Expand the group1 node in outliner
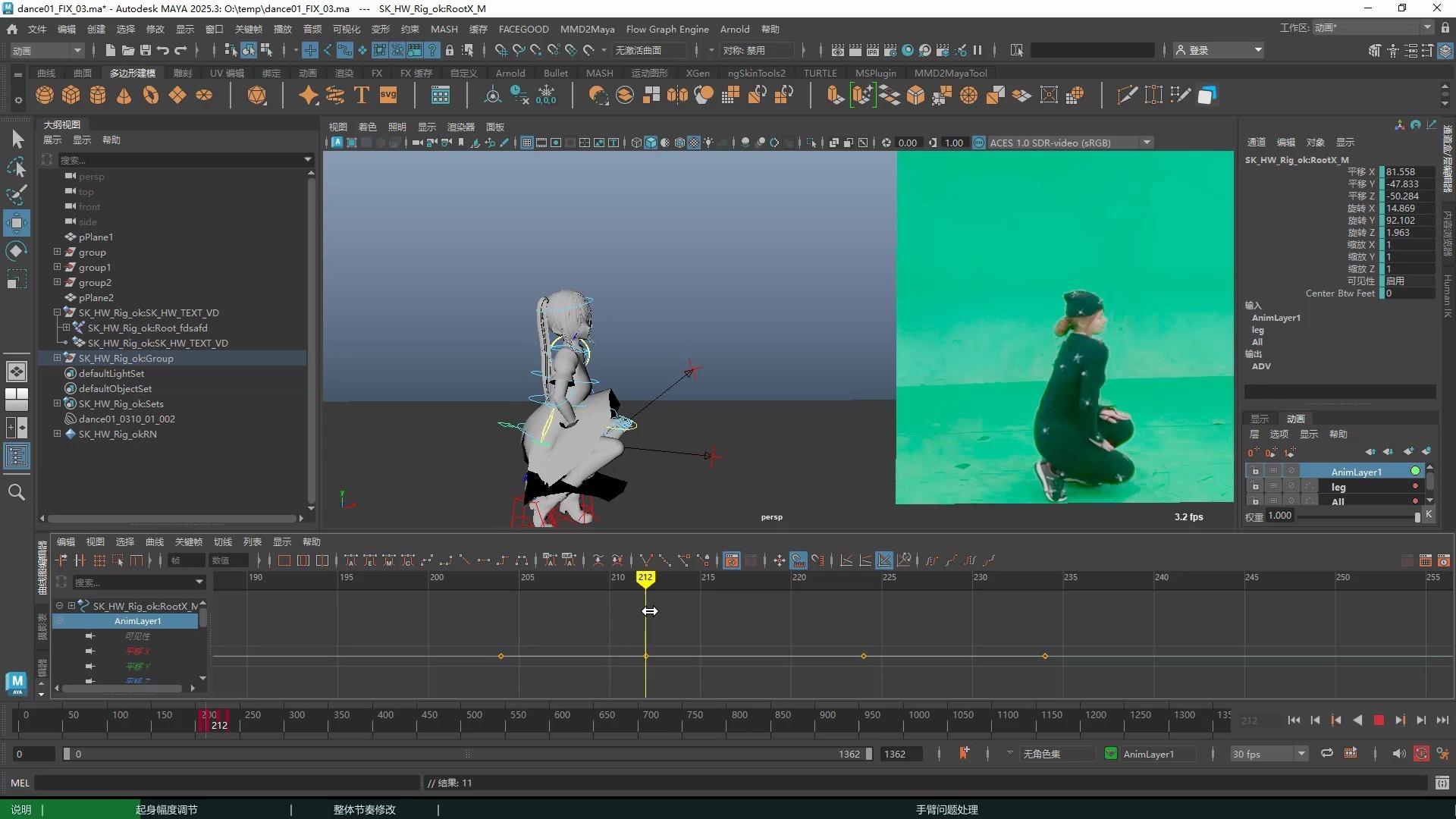The image size is (1456, 819). pos(57,267)
